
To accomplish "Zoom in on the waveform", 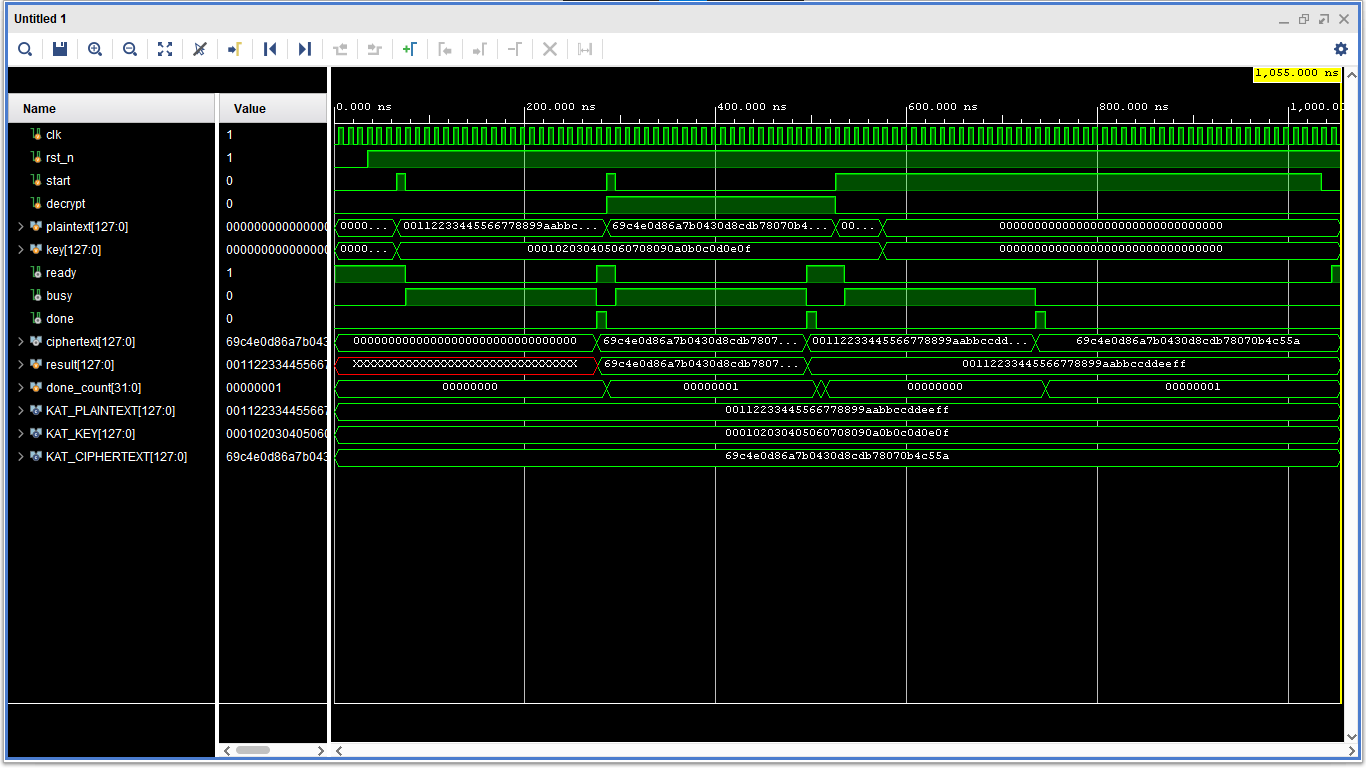I will 95,49.
